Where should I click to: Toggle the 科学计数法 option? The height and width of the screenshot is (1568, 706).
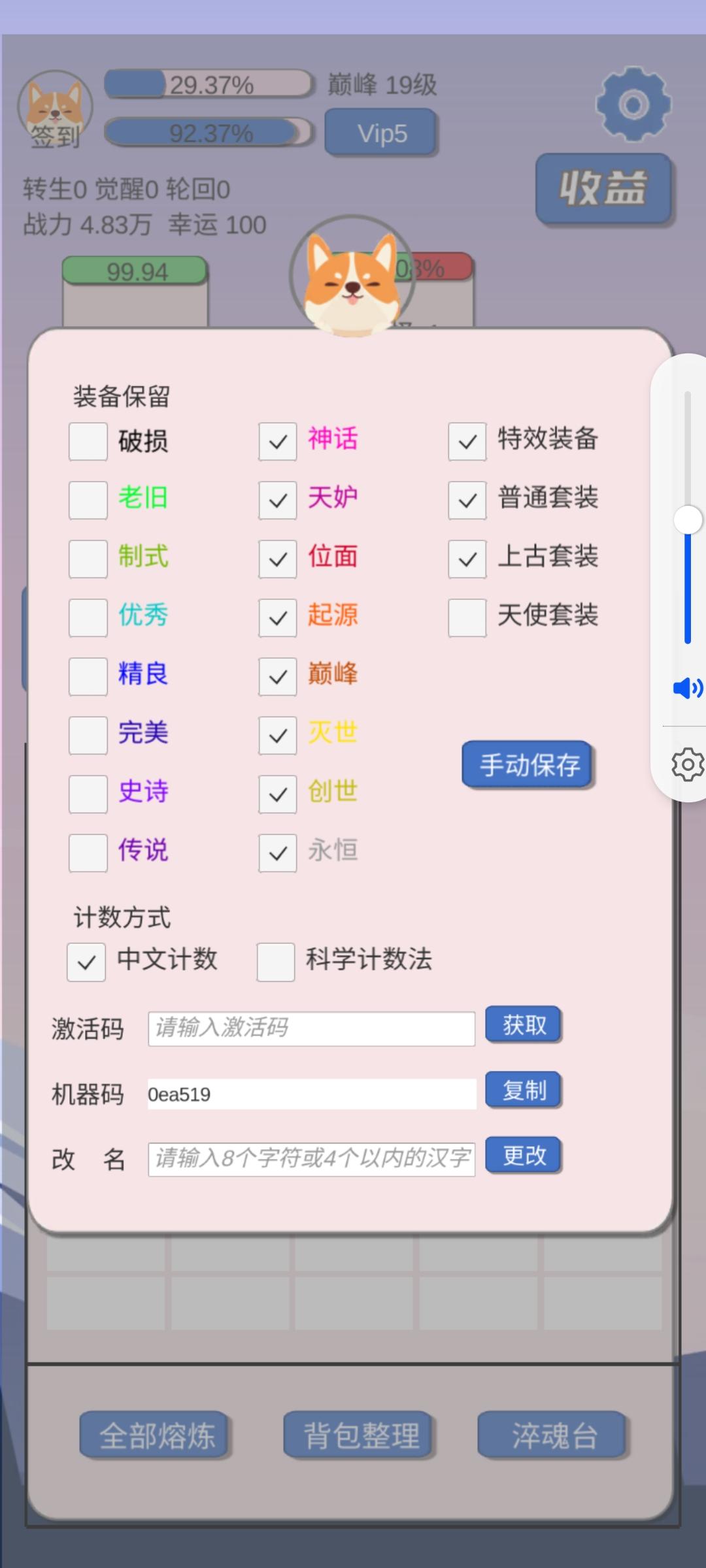click(x=276, y=962)
